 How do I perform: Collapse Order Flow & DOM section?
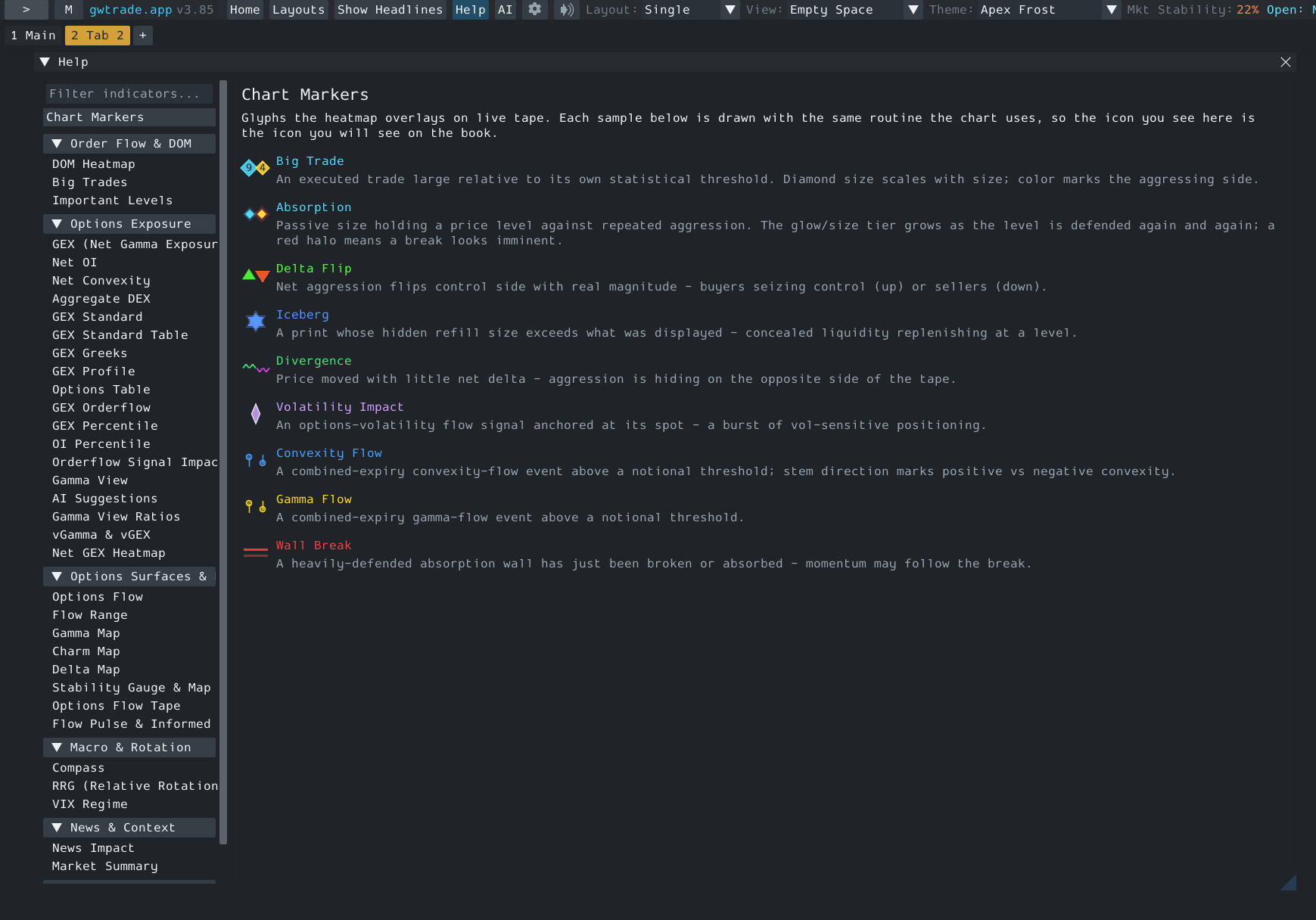pyautogui.click(x=129, y=144)
